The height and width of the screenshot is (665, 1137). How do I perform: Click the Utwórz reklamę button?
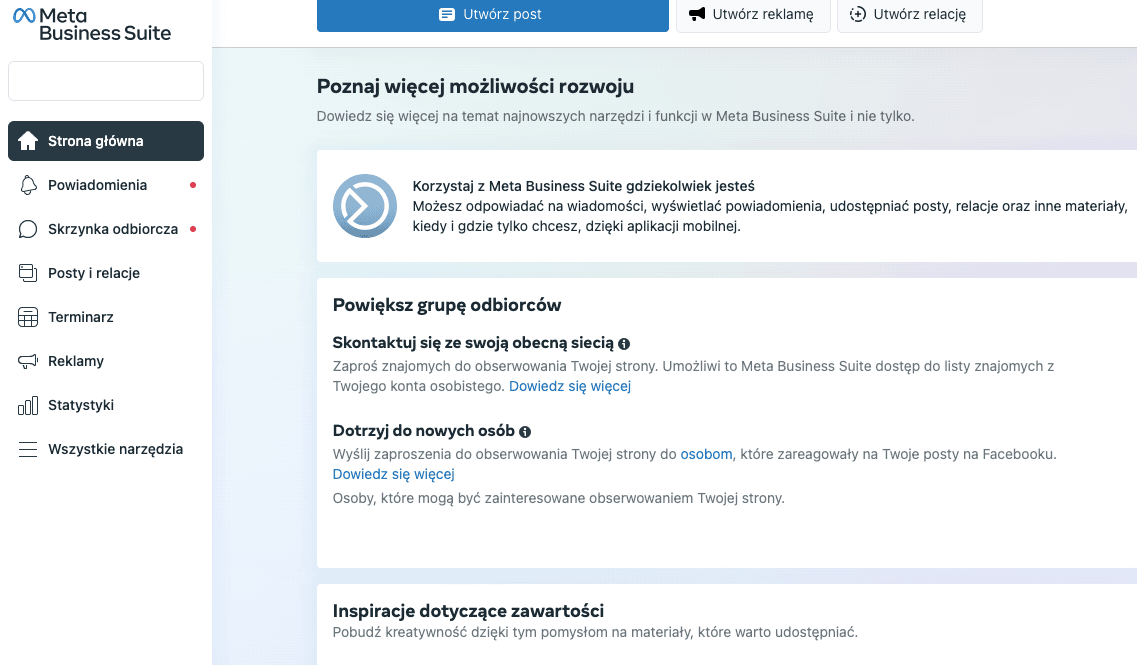[753, 15]
